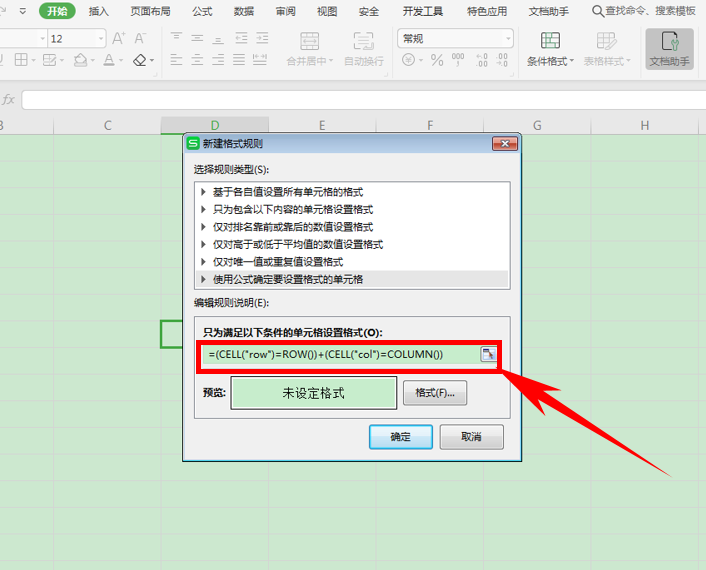Click 取消 to cancel the dialog
Viewport: 706px width, 570px height.
[x=471, y=437]
